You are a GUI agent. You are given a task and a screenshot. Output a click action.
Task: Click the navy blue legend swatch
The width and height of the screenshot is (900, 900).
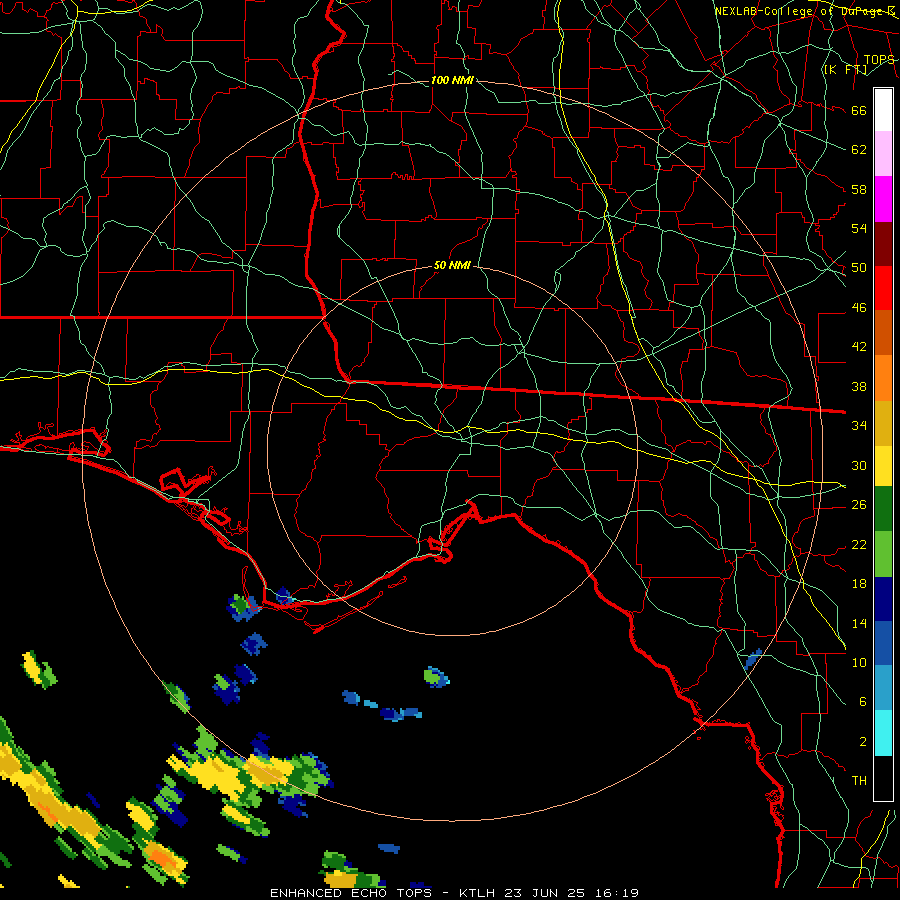pyautogui.click(x=883, y=599)
